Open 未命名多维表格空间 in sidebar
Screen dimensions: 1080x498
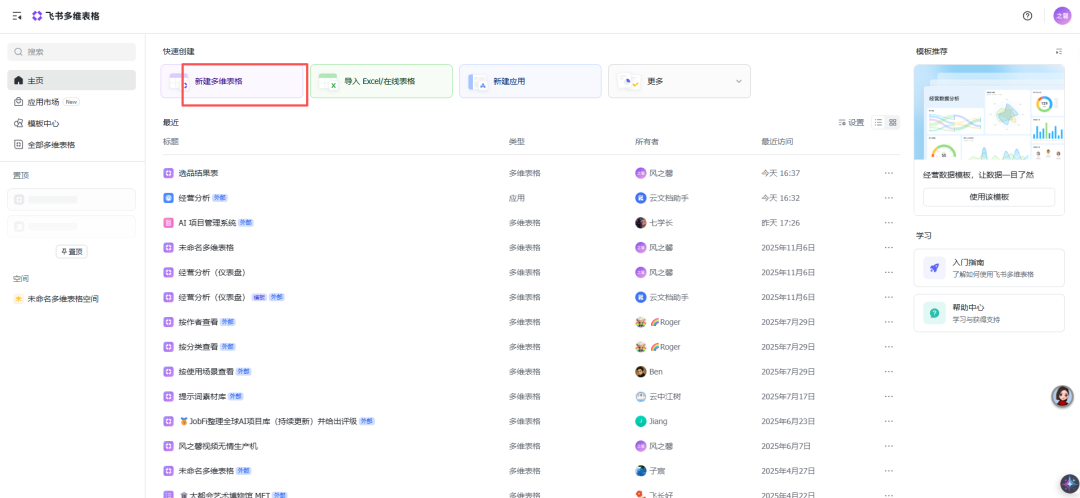72,299
